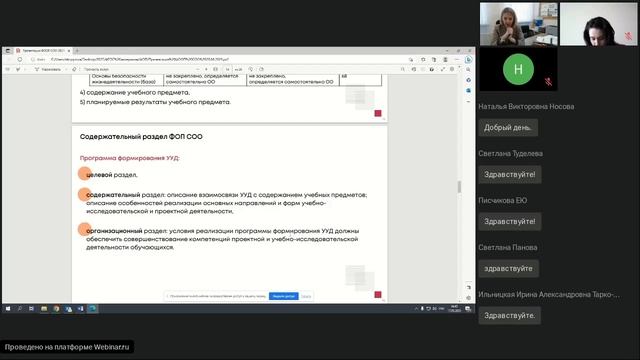Open a new browser tab with plus
This screenshot has width=640, height=360.
pos(77,51)
